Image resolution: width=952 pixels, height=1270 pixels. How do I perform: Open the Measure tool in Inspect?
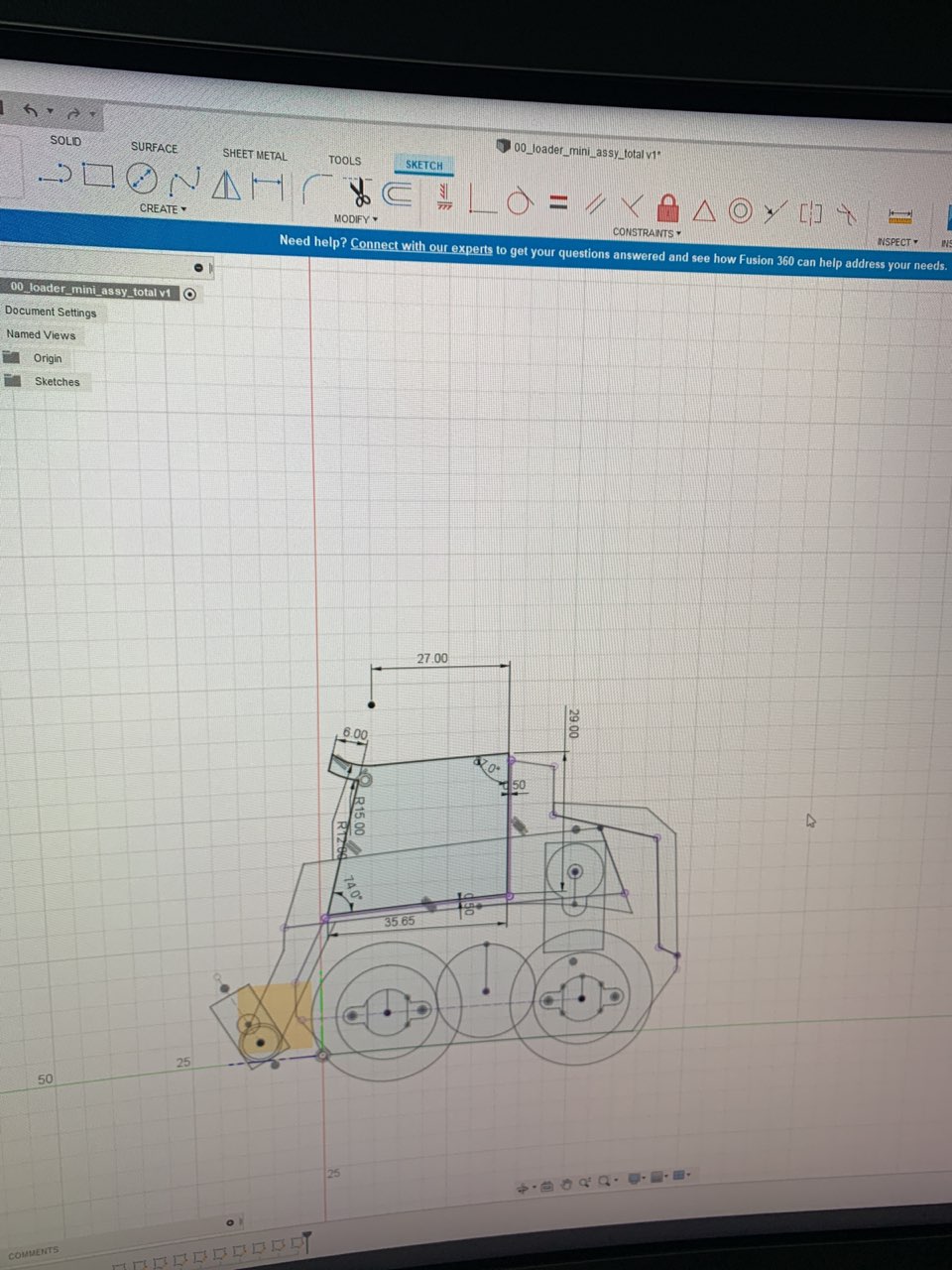coord(900,217)
